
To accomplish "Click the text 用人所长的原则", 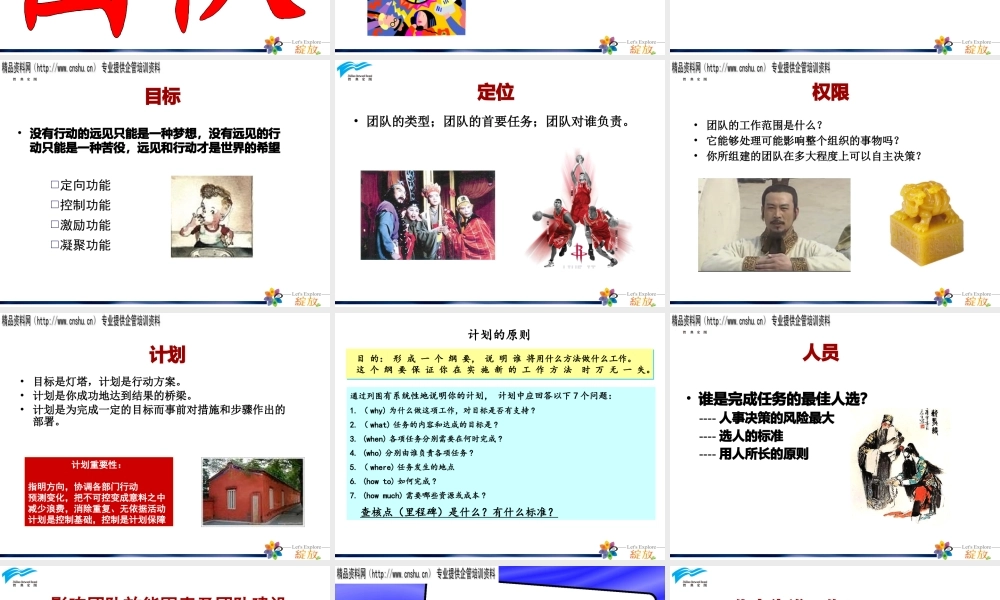I will click(763, 454).
